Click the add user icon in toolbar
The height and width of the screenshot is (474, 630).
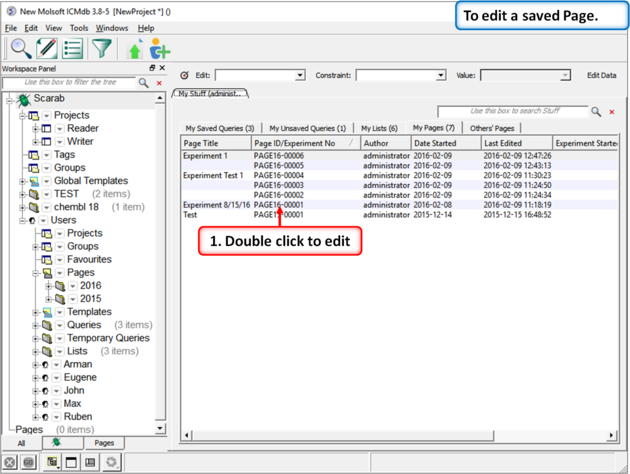[x=159, y=49]
